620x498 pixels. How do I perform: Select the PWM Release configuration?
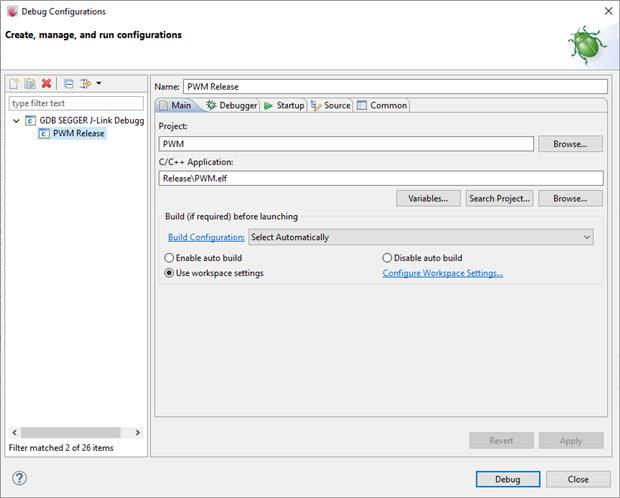pyautogui.click(x=78, y=134)
